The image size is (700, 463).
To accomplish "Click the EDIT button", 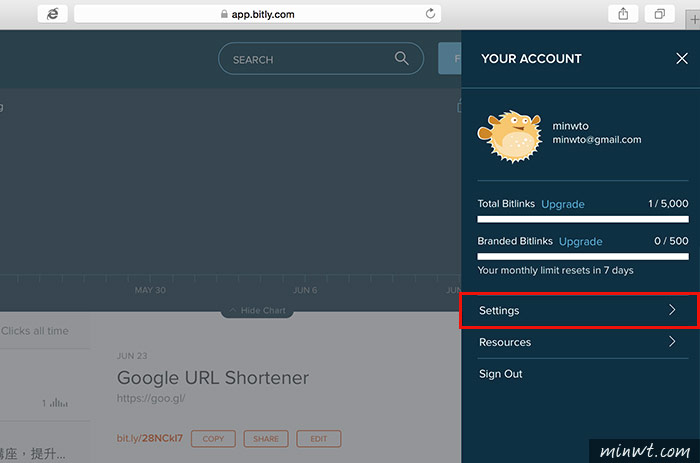I will pos(319,438).
